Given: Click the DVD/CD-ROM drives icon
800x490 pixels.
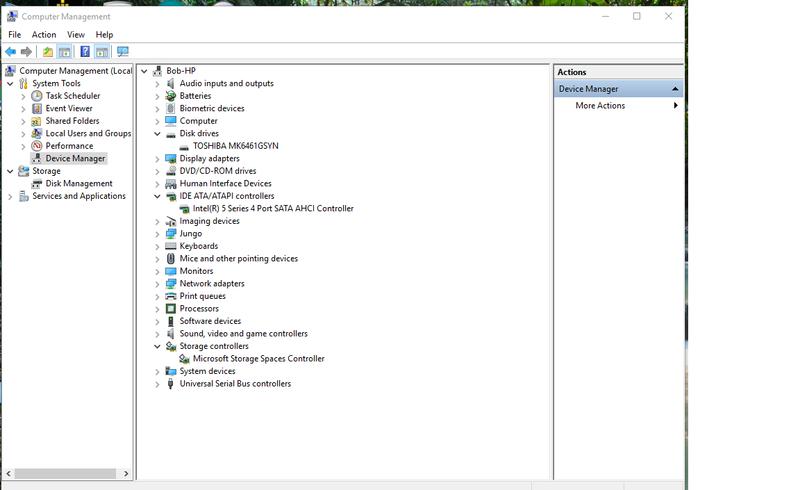Looking at the screenshot, I should [171, 171].
